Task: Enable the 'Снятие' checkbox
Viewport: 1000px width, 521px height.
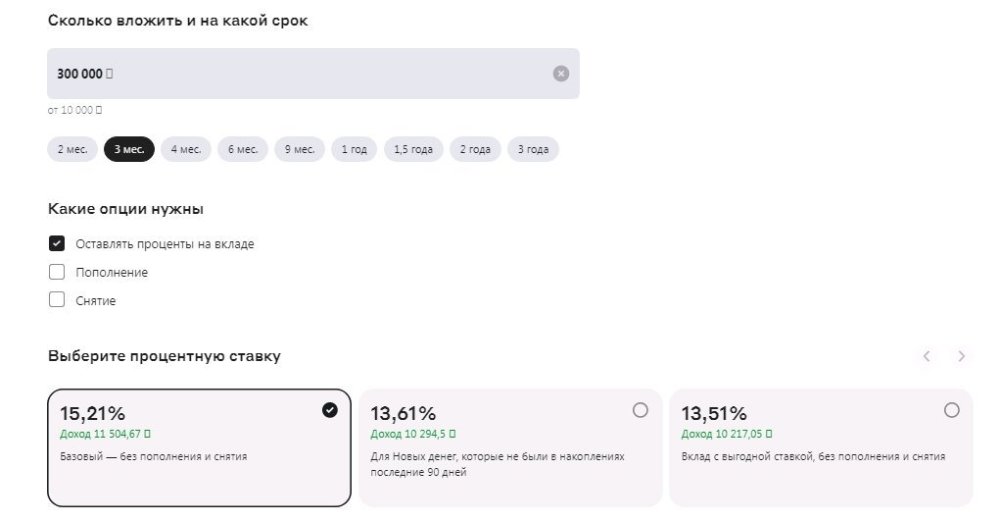Action: pyautogui.click(x=57, y=300)
